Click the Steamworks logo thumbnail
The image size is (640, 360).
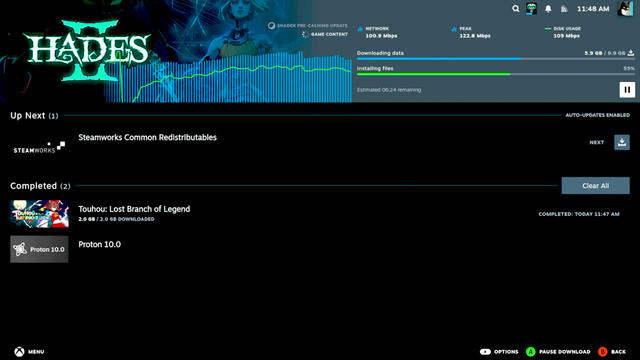click(39, 147)
